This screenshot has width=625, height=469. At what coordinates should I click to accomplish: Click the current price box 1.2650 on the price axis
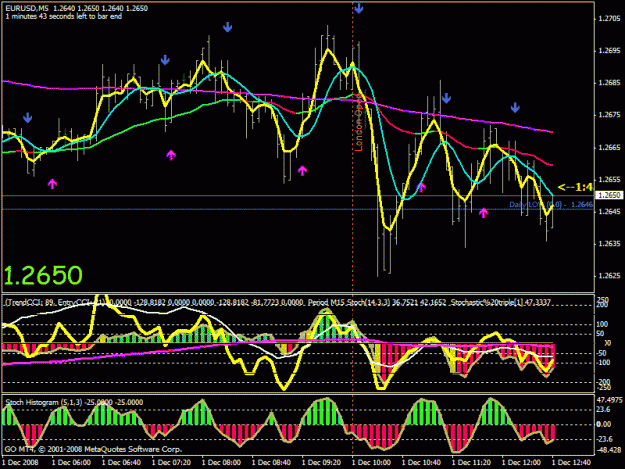(x=609, y=195)
